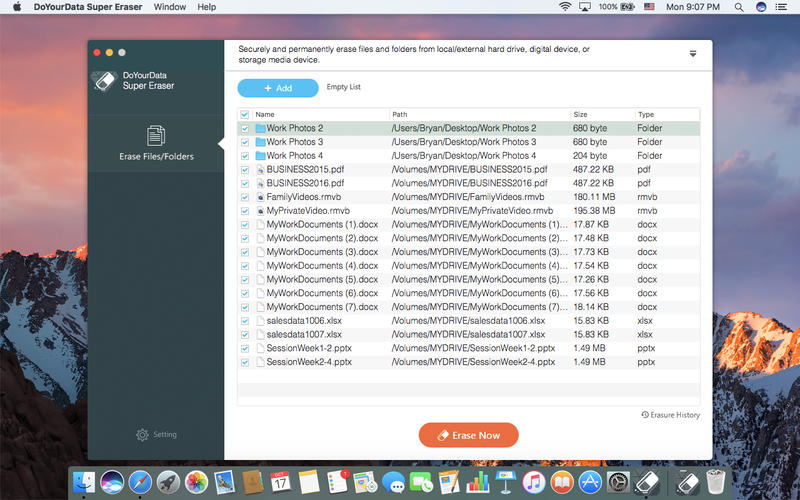Select the MyWorkDocuments (1).docx row
This screenshot has width=800, height=500.
coord(469,224)
